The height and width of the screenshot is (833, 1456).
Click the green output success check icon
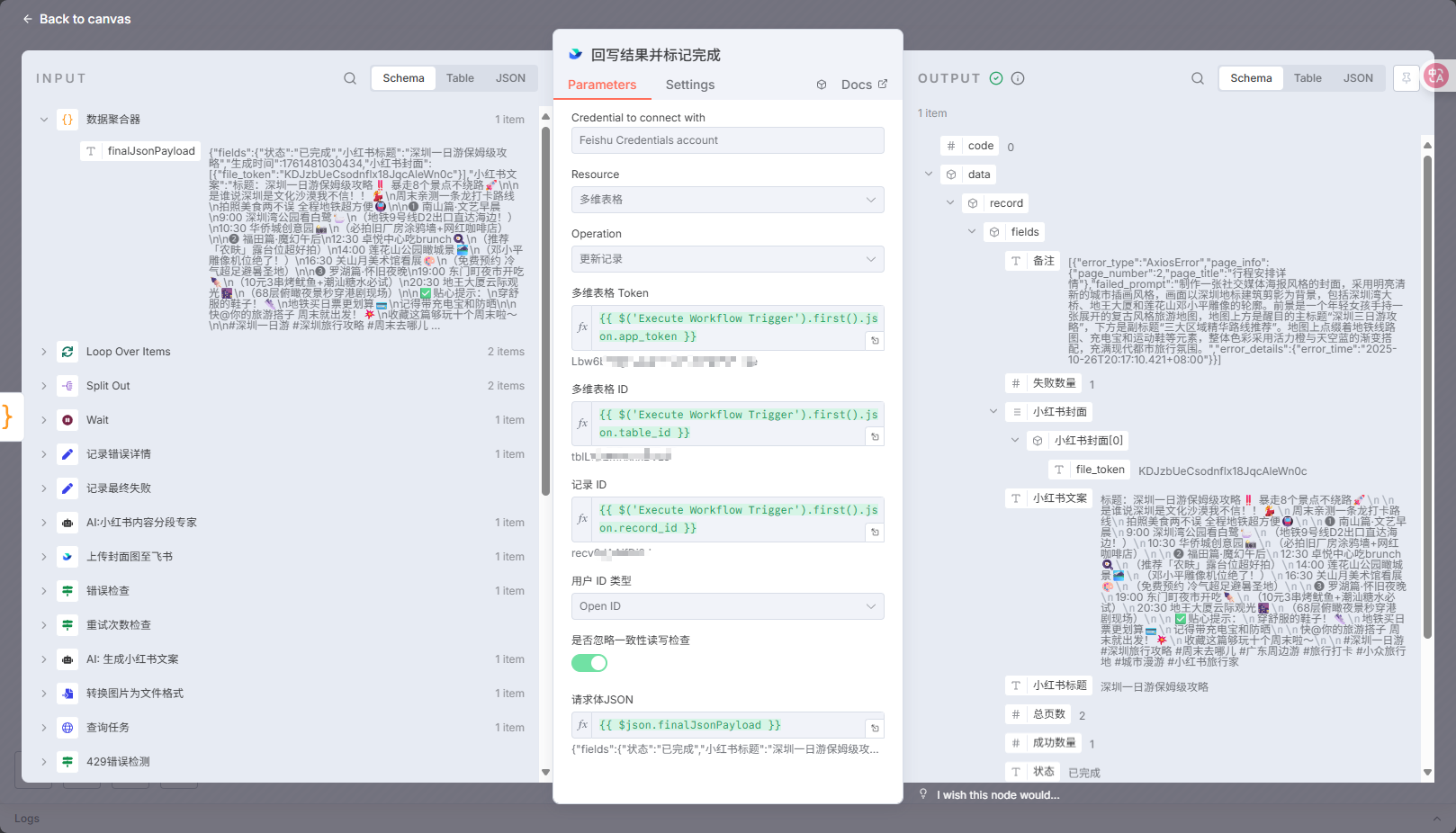[x=996, y=78]
